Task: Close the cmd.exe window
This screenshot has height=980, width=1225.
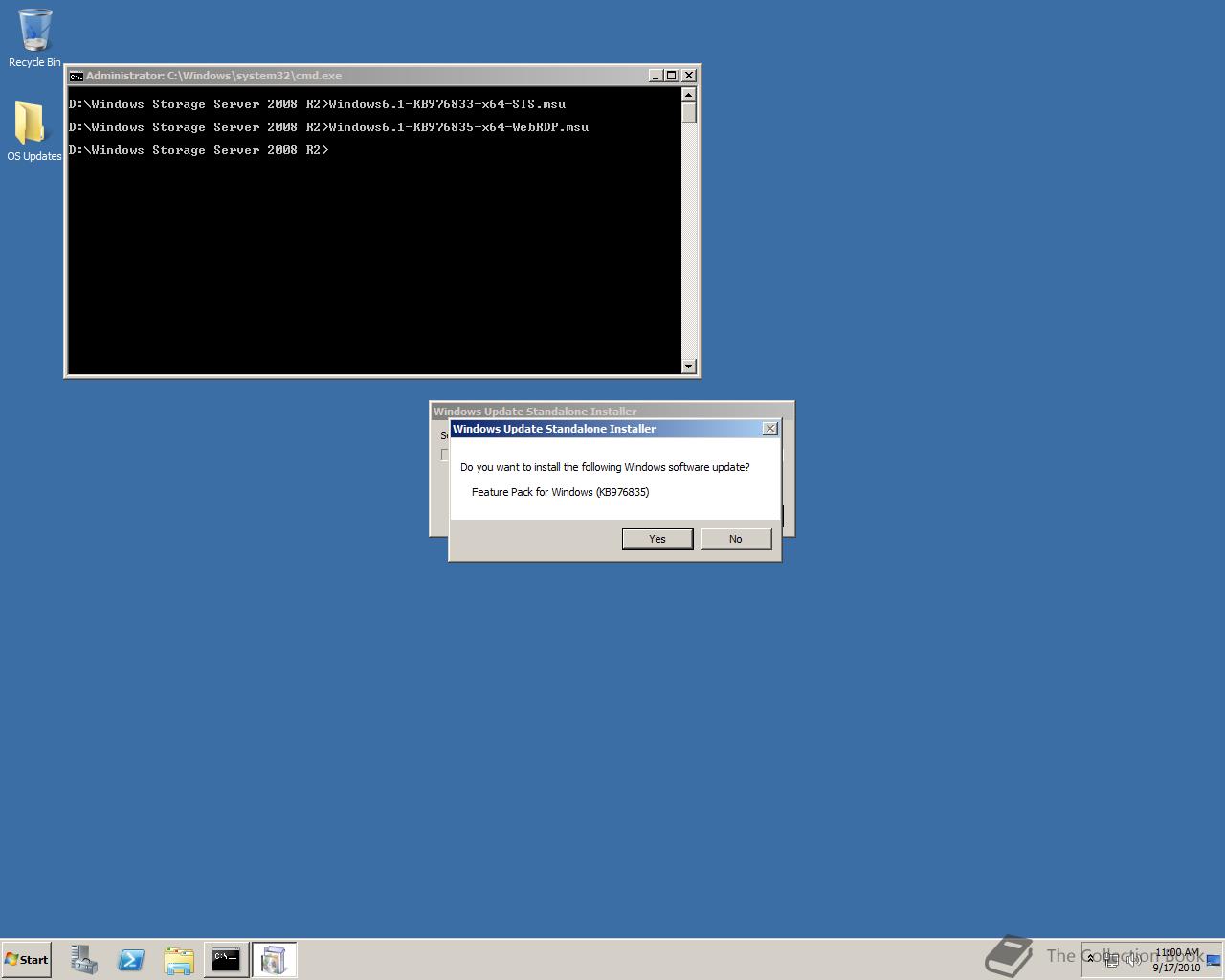Action: 689,76
